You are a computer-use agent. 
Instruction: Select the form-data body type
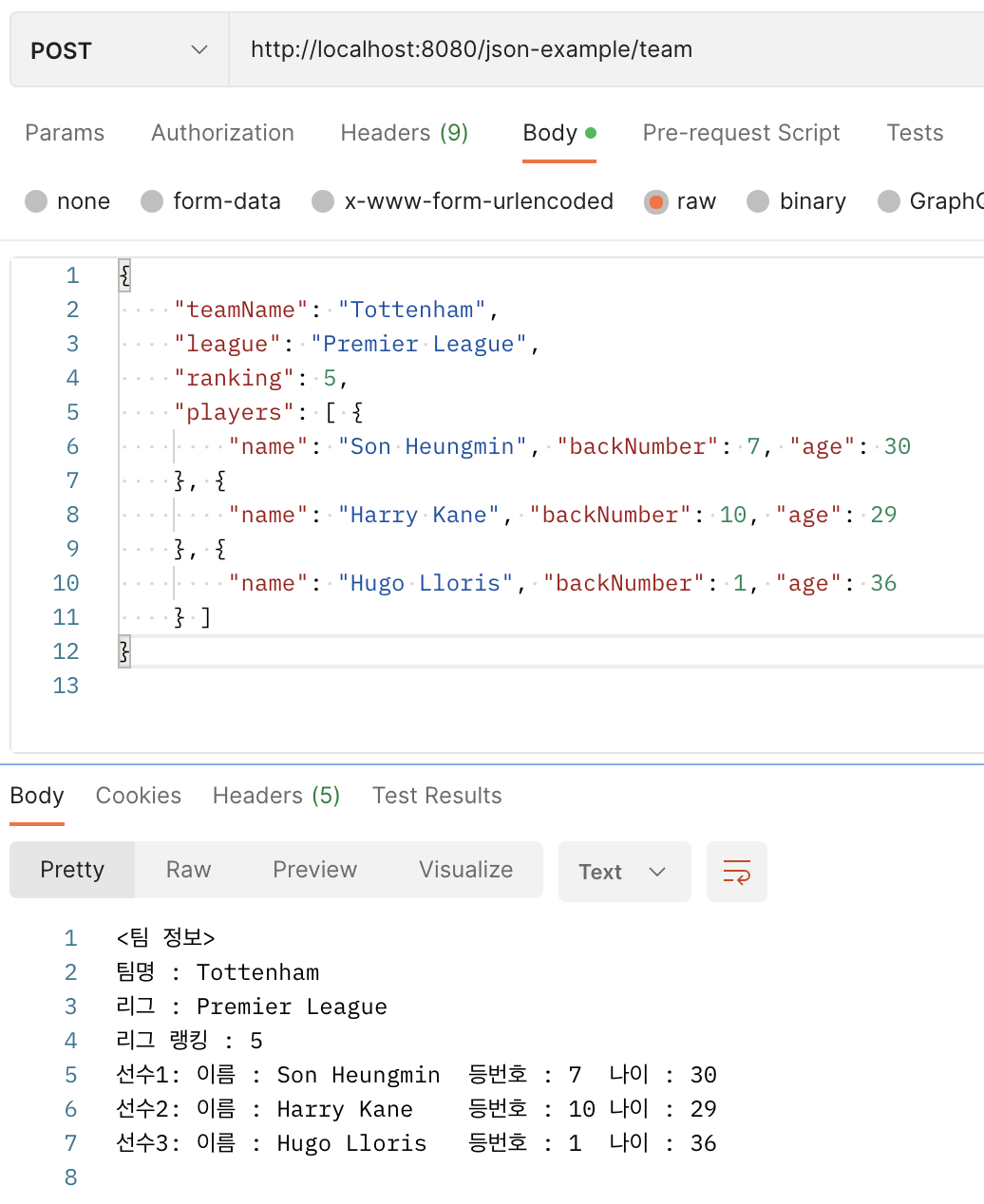click(x=152, y=201)
